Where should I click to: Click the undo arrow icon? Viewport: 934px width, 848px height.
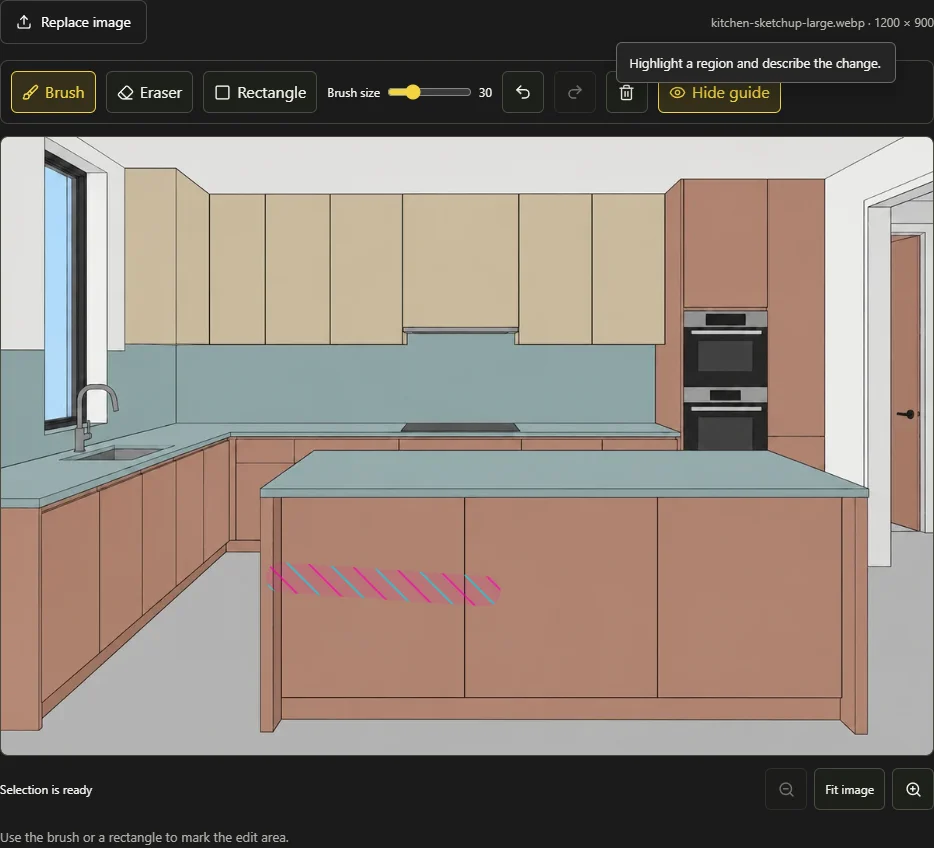click(523, 92)
